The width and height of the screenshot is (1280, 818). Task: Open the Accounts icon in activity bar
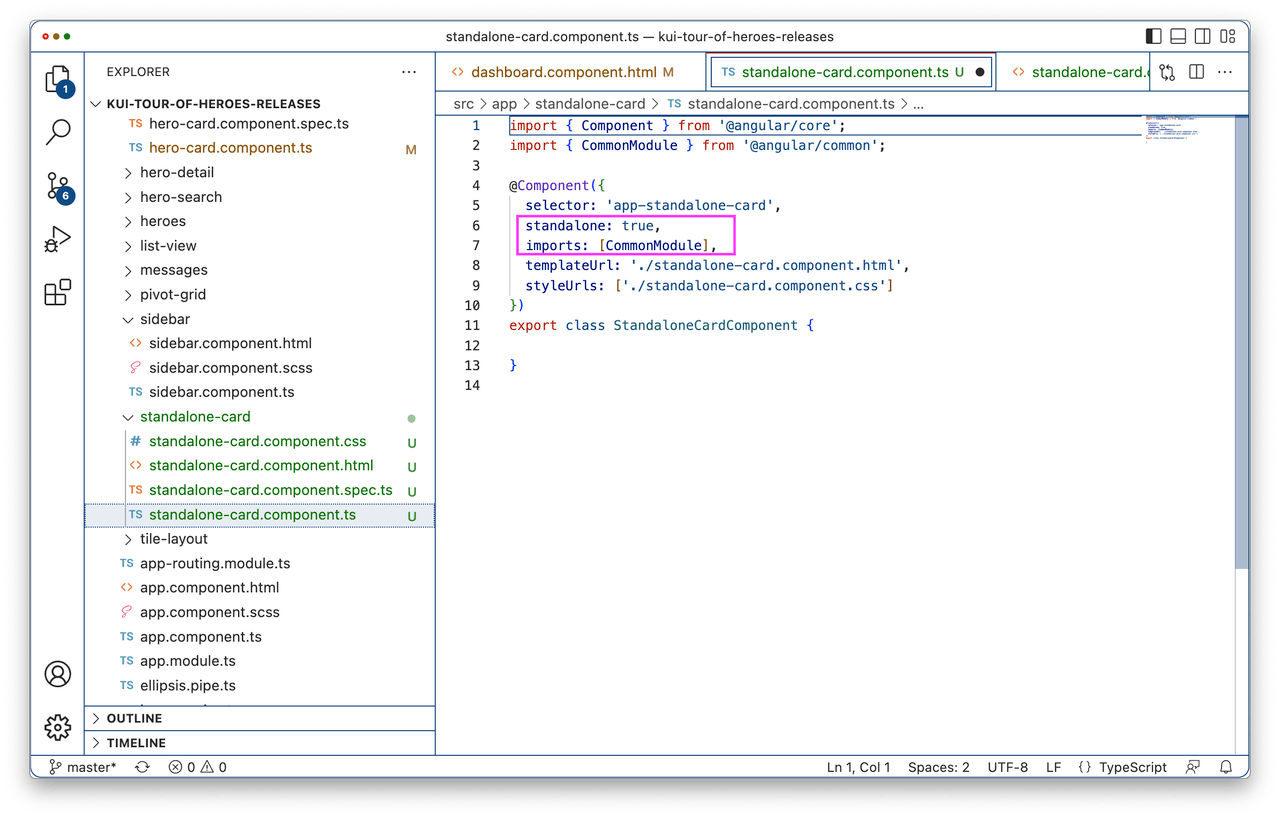[58, 674]
